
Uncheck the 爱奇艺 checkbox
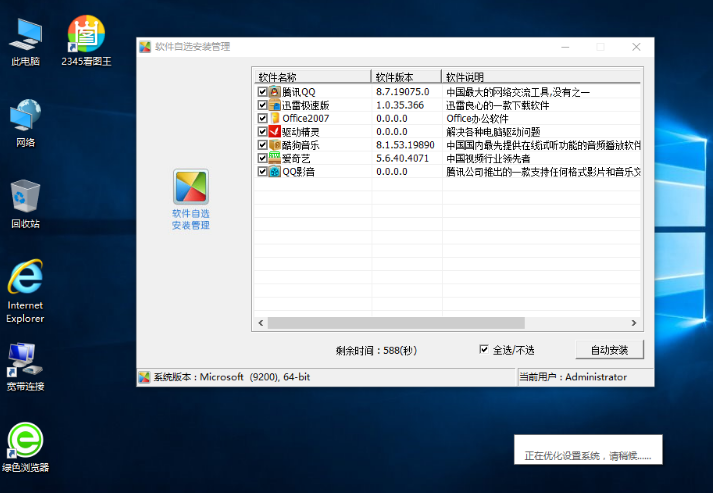tap(262, 158)
